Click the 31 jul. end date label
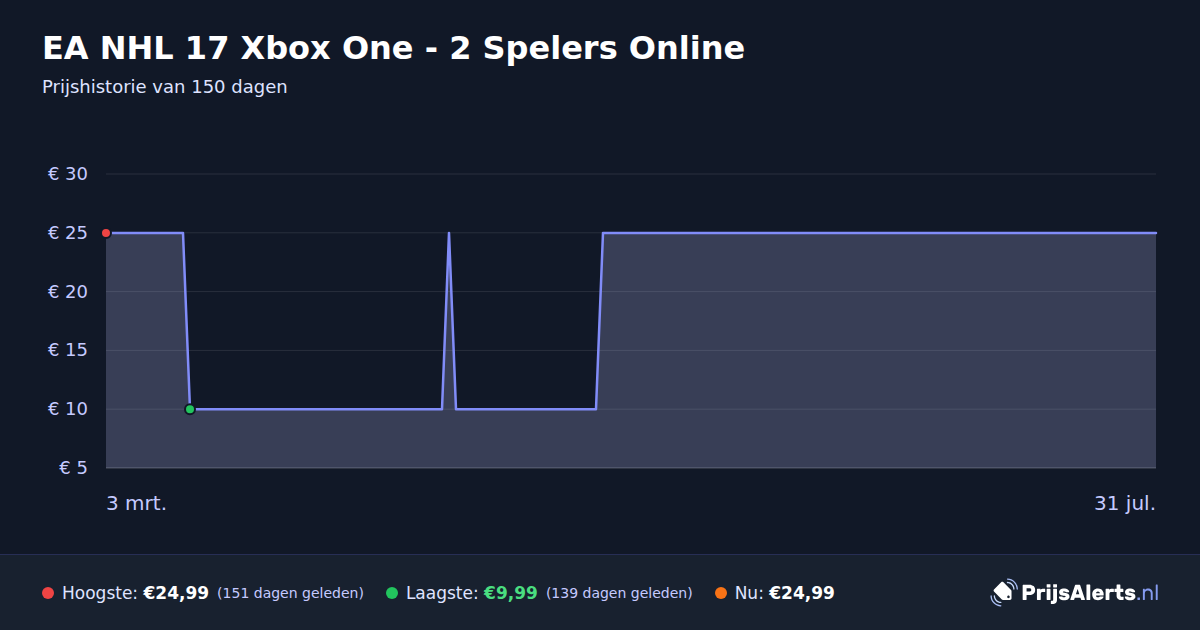This screenshot has height=630, width=1200. coord(1125,504)
